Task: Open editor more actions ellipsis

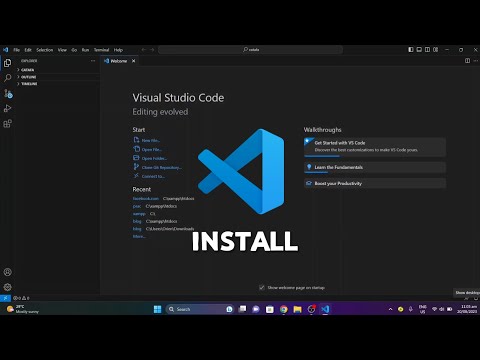Action: coord(476,61)
